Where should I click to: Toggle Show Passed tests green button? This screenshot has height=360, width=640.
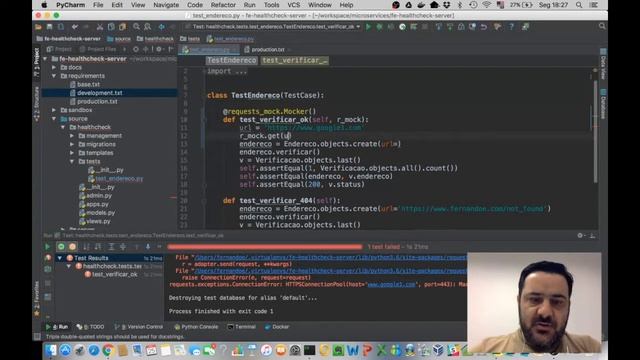tap(61, 247)
